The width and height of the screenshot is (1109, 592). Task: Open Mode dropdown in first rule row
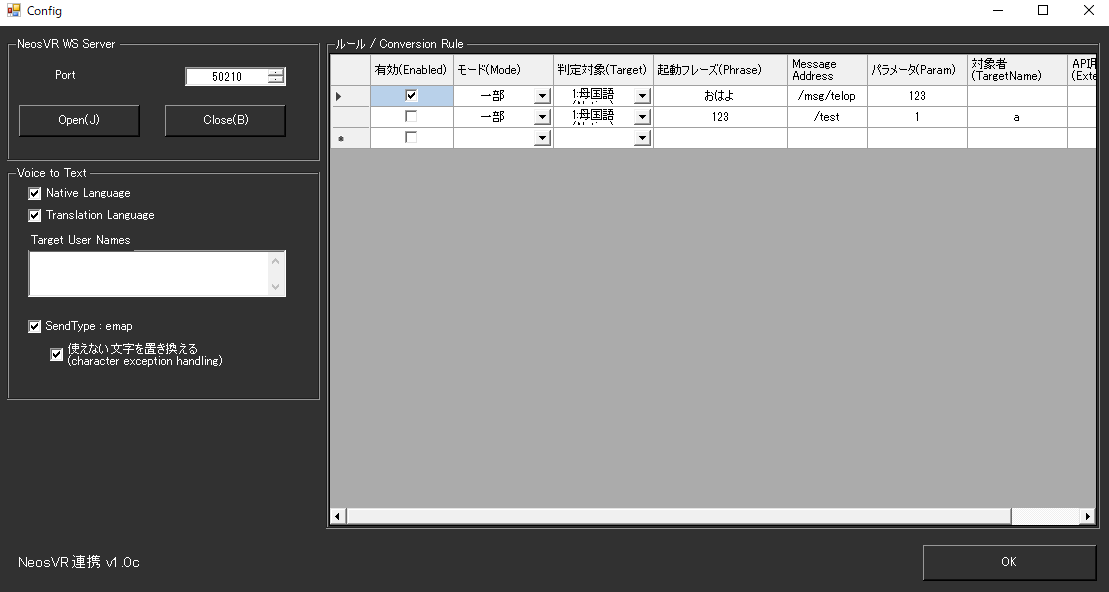coord(542,95)
